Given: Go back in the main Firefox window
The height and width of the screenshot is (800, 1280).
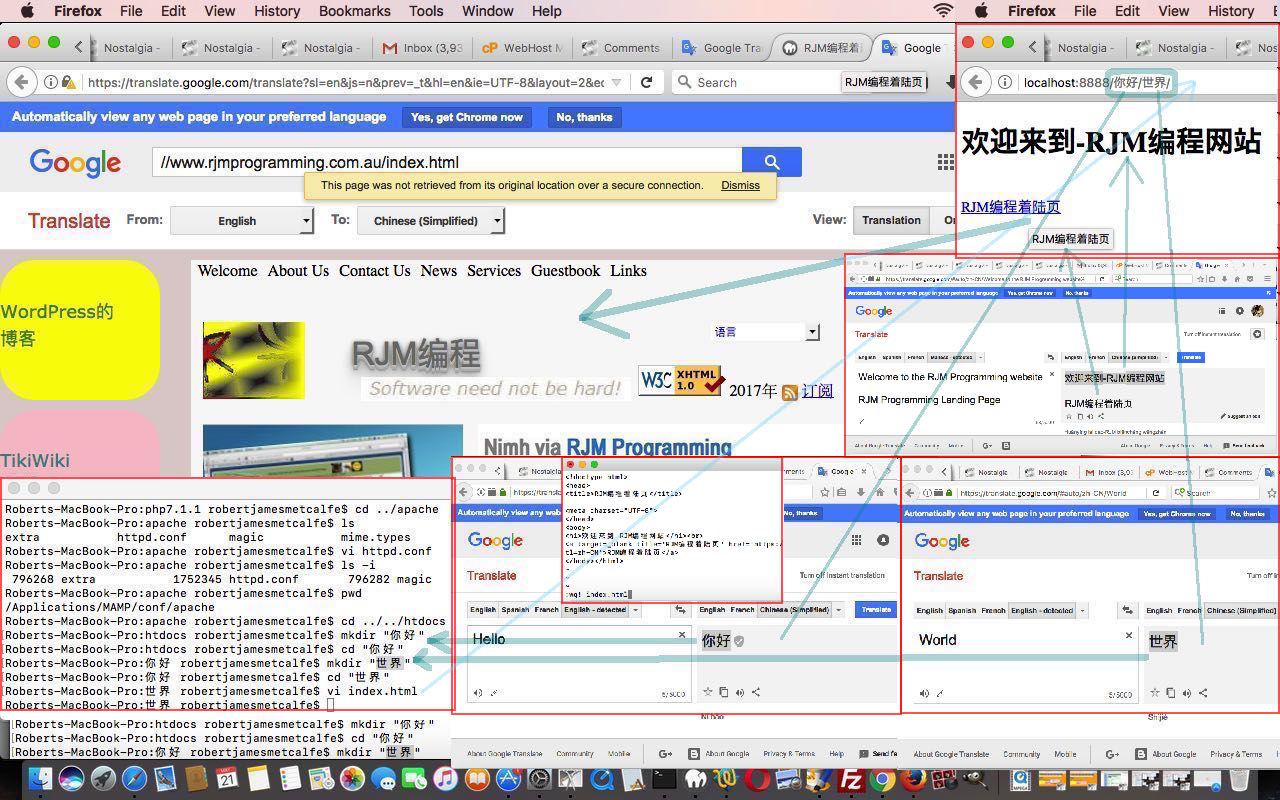Looking at the screenshot, I should click(x=22, y=82).
